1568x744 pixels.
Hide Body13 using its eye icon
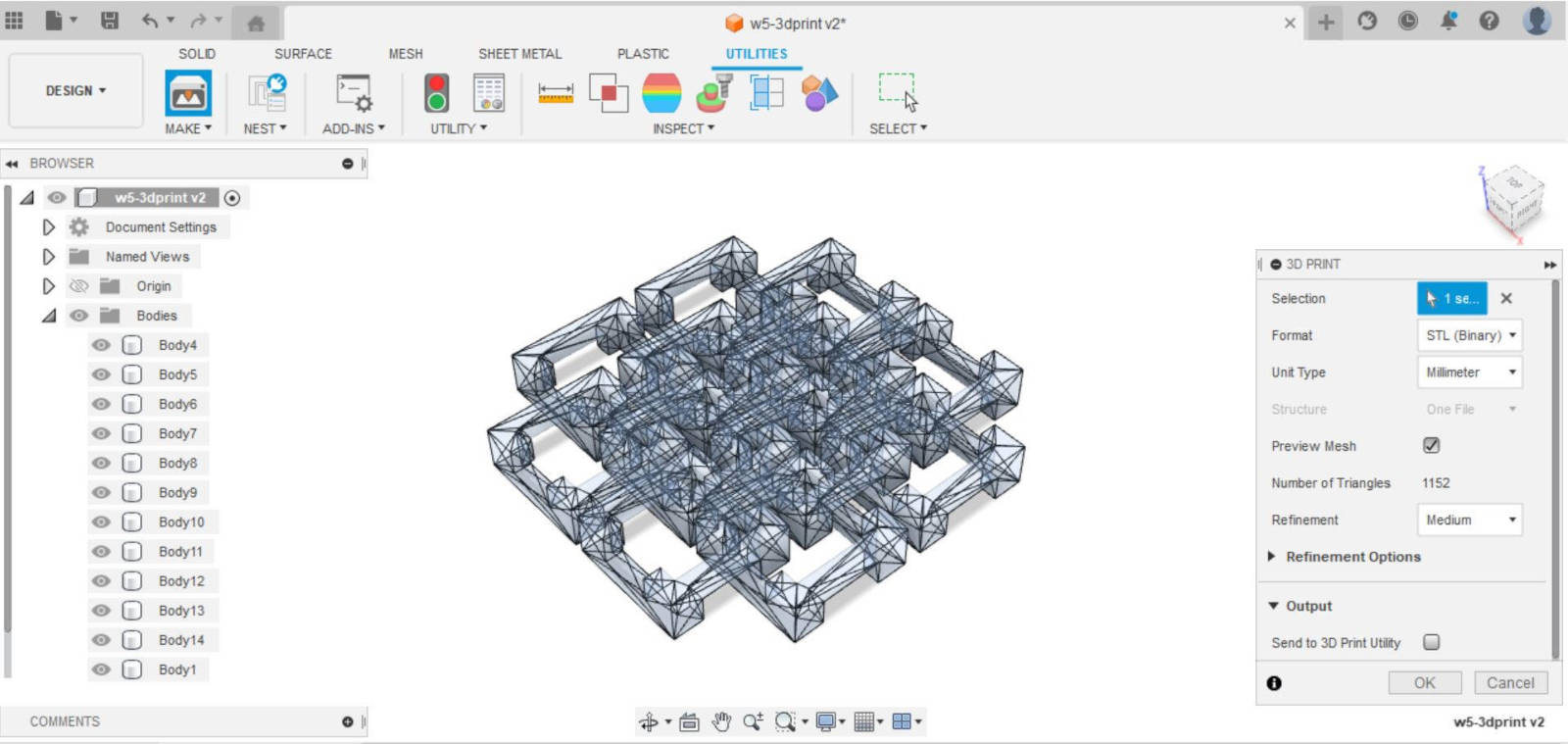pos(101,610)
